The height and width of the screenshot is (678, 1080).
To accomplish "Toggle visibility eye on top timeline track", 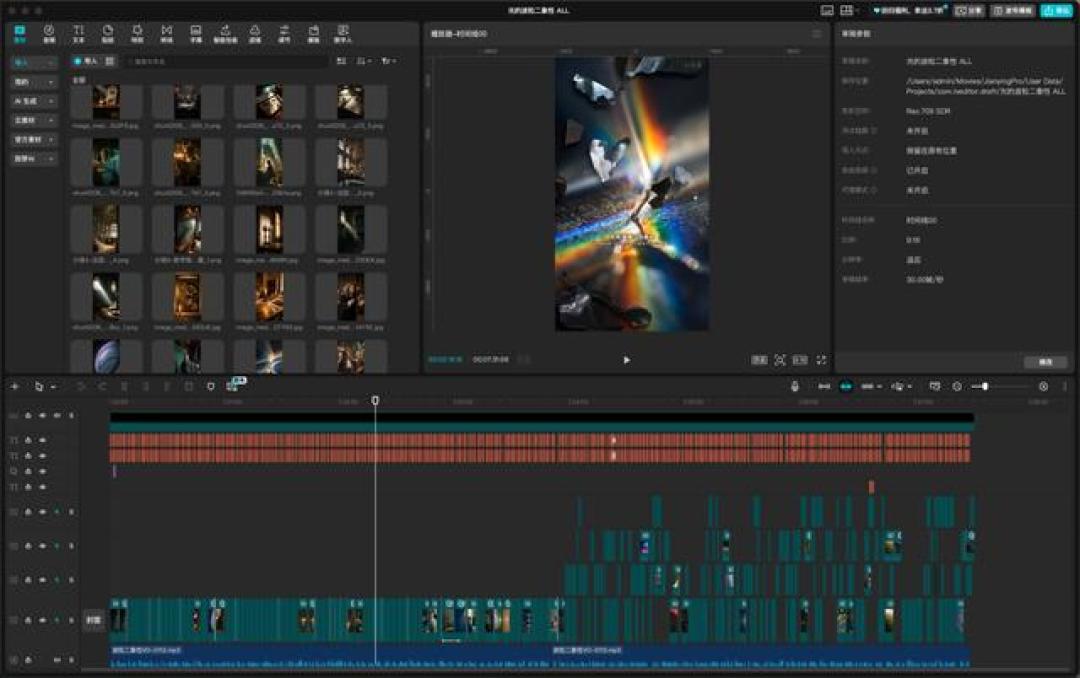I will [43, 416].
